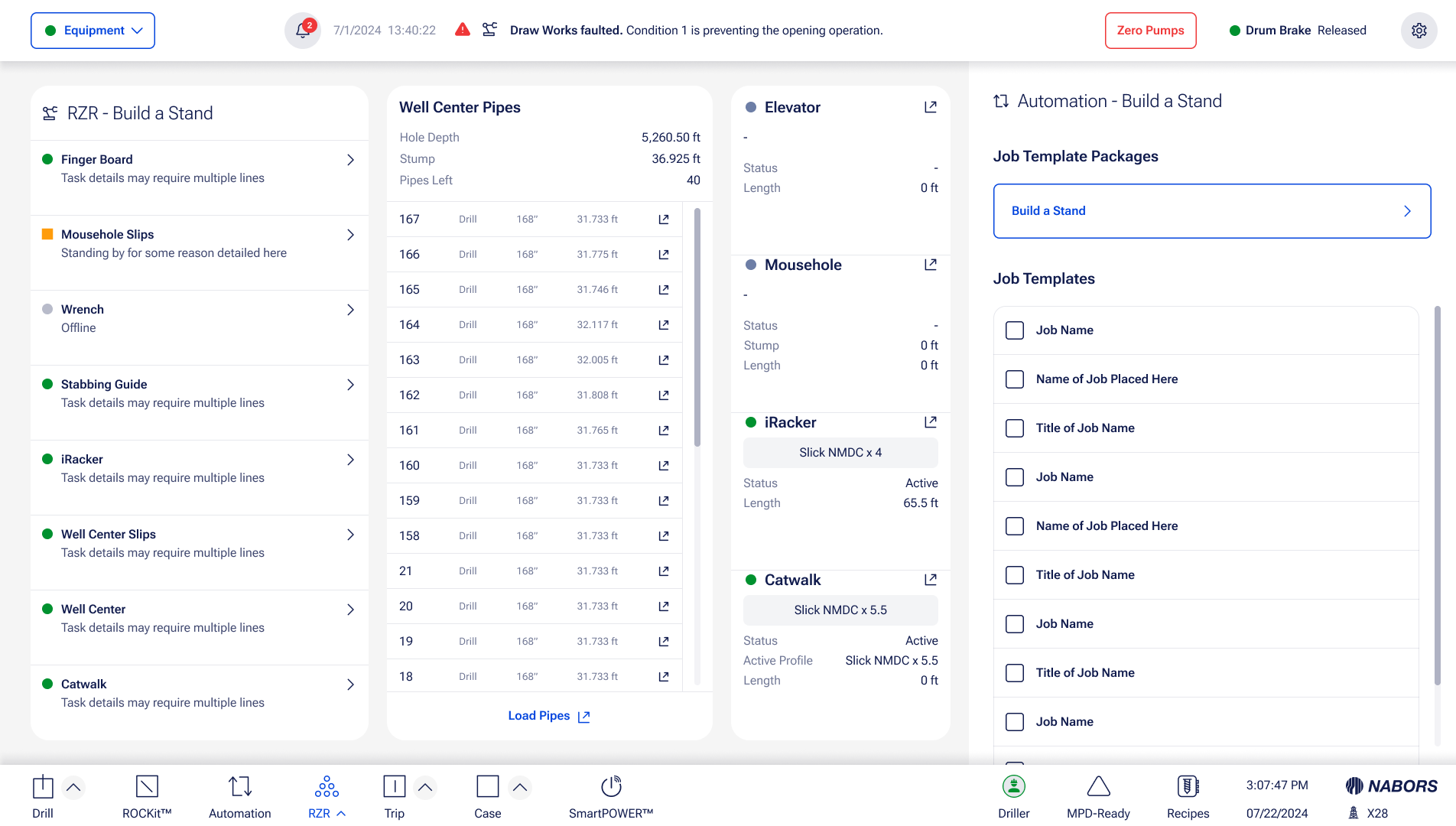This screenshot has width=1456, height=826.
Task: Open pipe 160 details icon
Action: (664, 466)
